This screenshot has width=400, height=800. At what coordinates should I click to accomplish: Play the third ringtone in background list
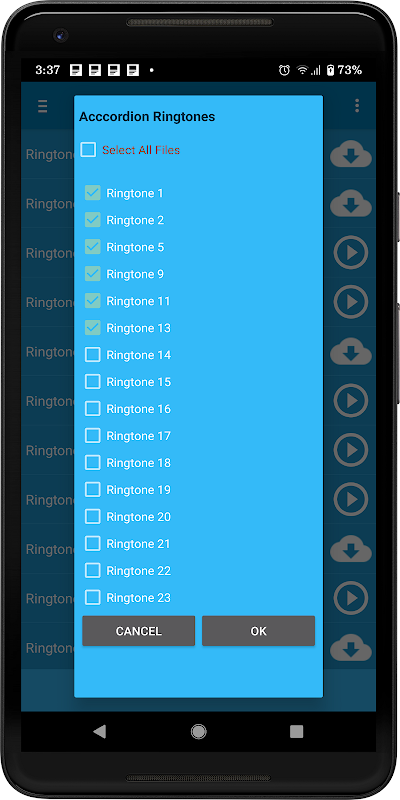[351, 253]
